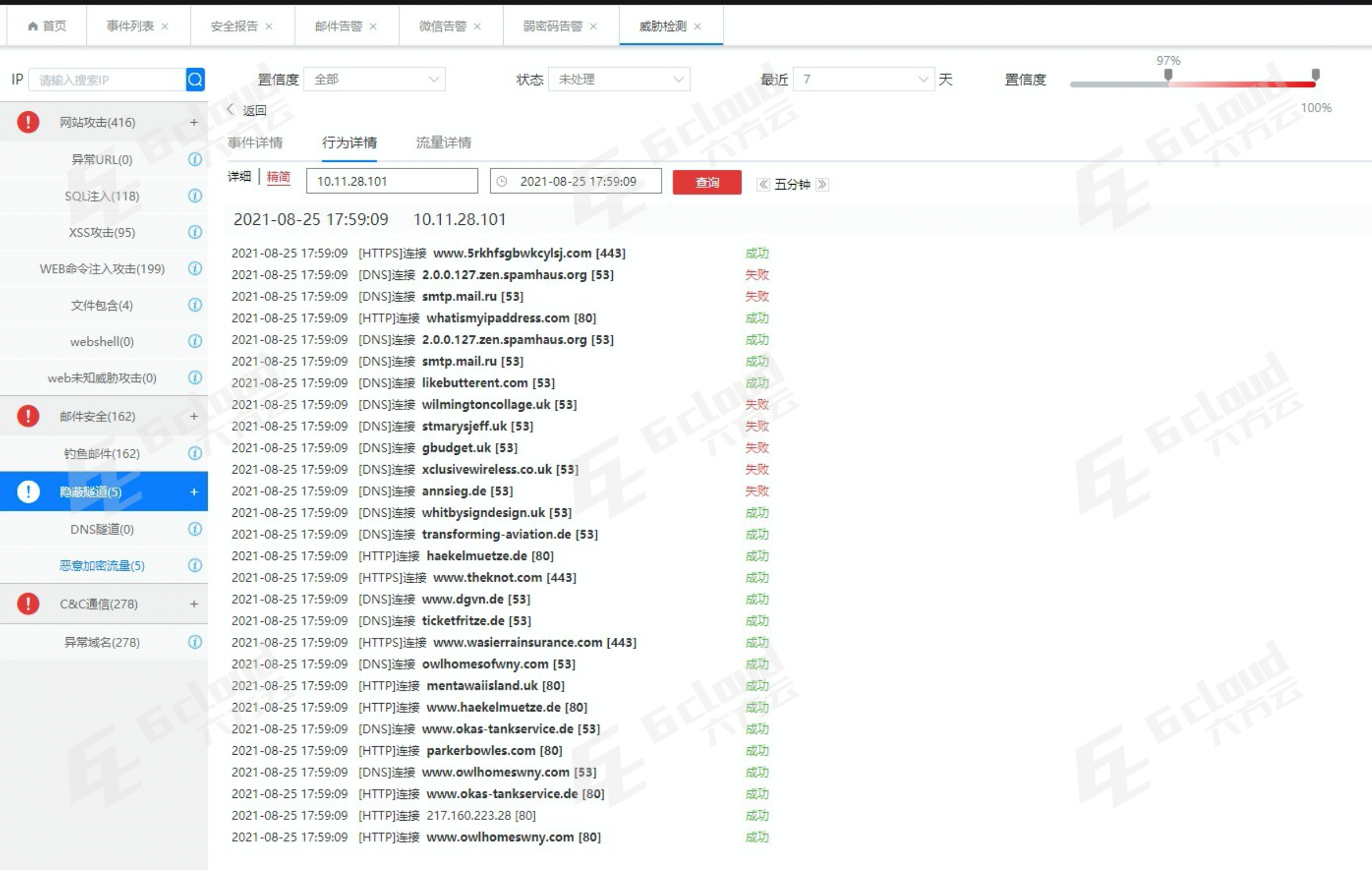The width and height of the screenshot is (1372, 870).
Task: Open the 置信度 全部 dropdown
Action: pyautogui.click(x=374, y=79)
